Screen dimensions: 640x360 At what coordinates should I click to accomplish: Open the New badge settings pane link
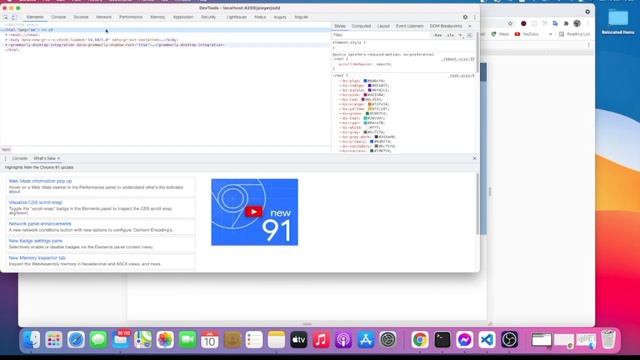coord(36,241)
